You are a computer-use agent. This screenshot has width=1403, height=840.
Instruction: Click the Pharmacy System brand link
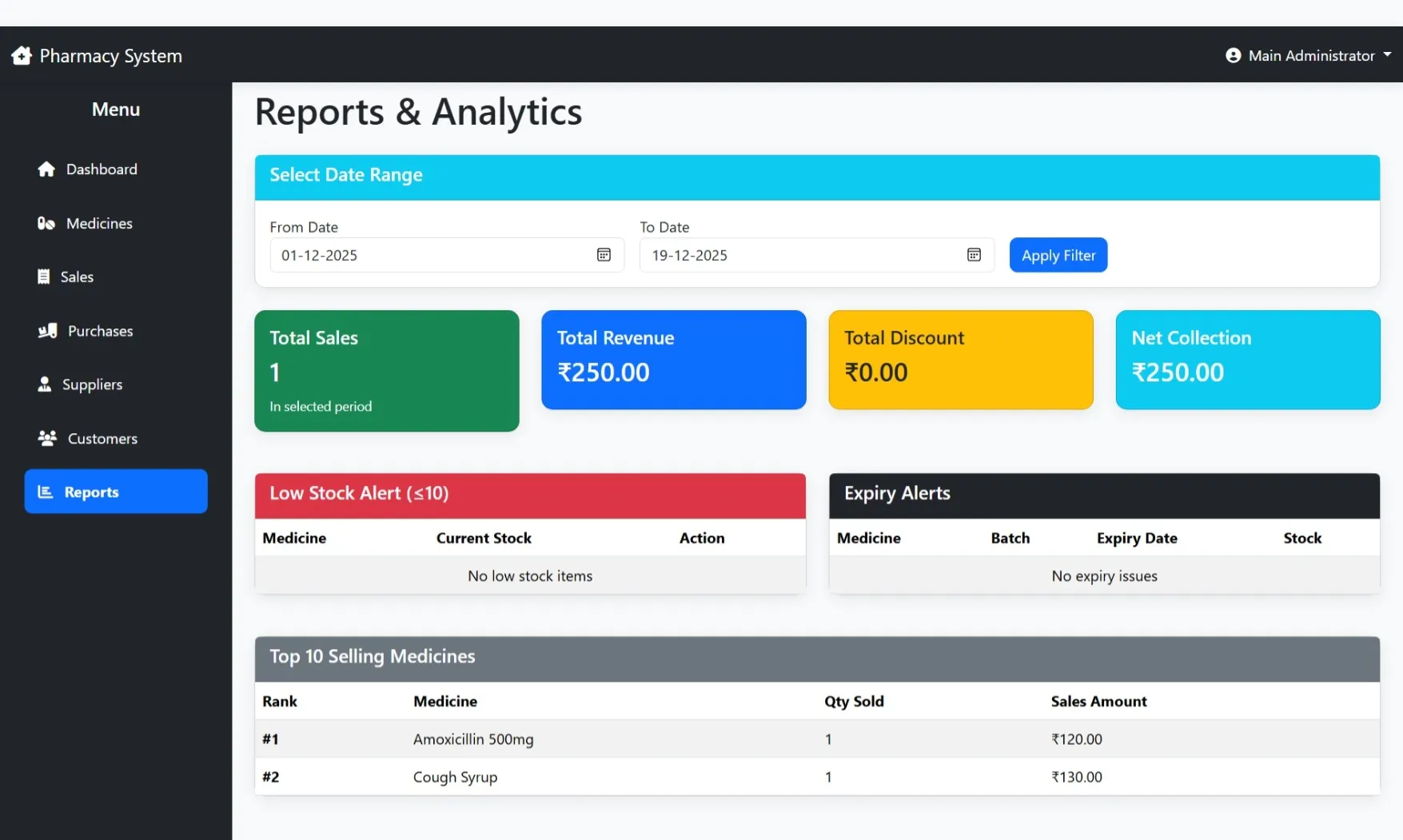(110, 56)
